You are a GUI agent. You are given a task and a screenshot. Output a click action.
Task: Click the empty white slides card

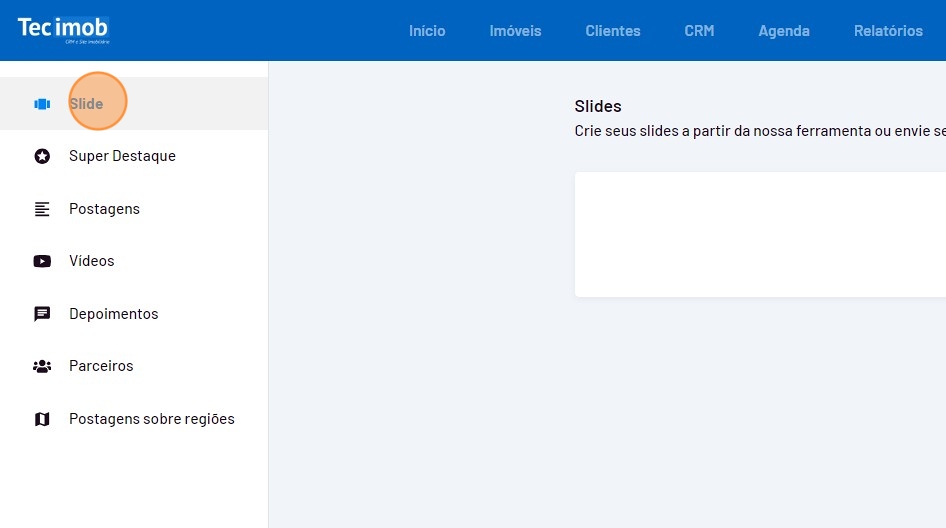click(x=760, y=235)
